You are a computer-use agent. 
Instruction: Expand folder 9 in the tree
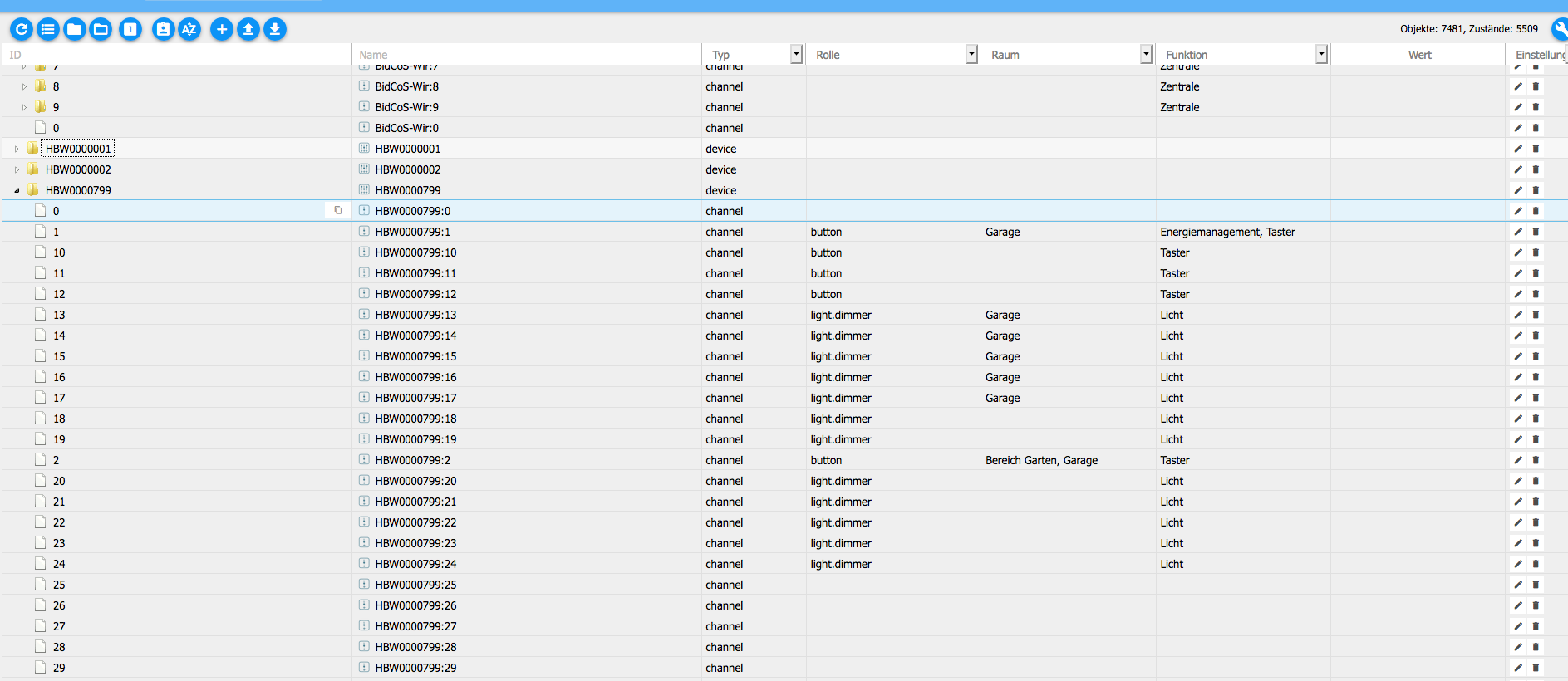pyautogui.click(x=24, y=107)
